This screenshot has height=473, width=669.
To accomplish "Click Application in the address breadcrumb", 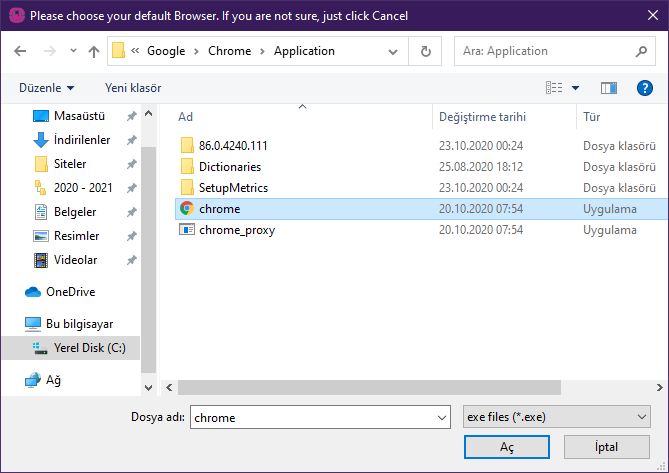I will click(304, 51).
